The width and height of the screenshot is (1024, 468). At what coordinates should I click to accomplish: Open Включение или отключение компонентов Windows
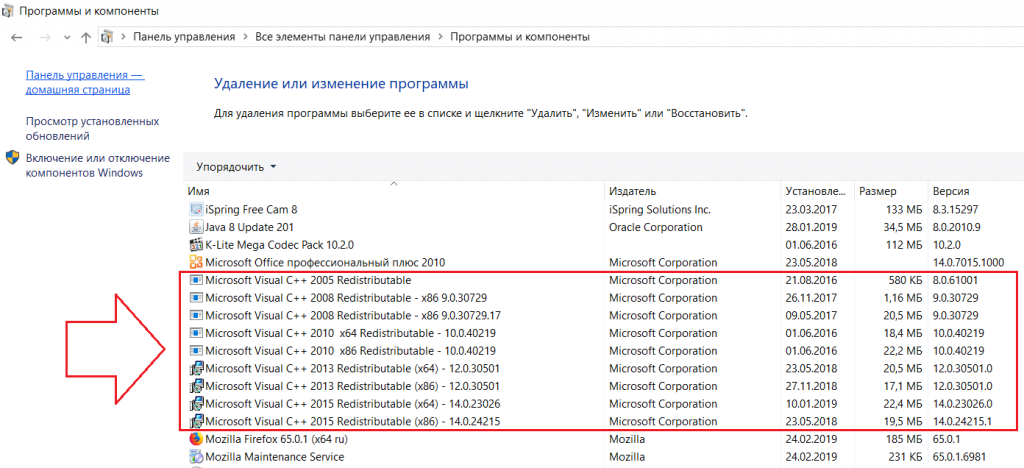(97, 165)
